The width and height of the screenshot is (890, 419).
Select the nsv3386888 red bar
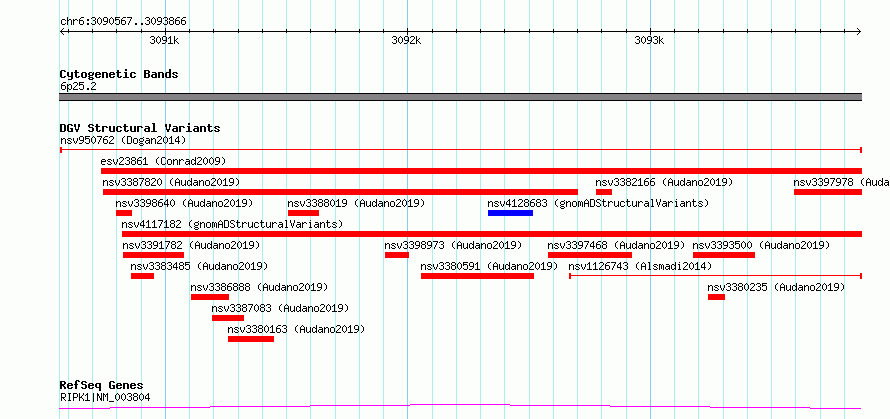210,297
